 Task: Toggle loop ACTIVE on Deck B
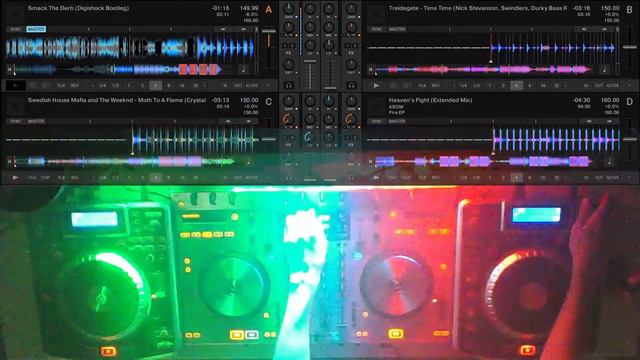[613, 86]
